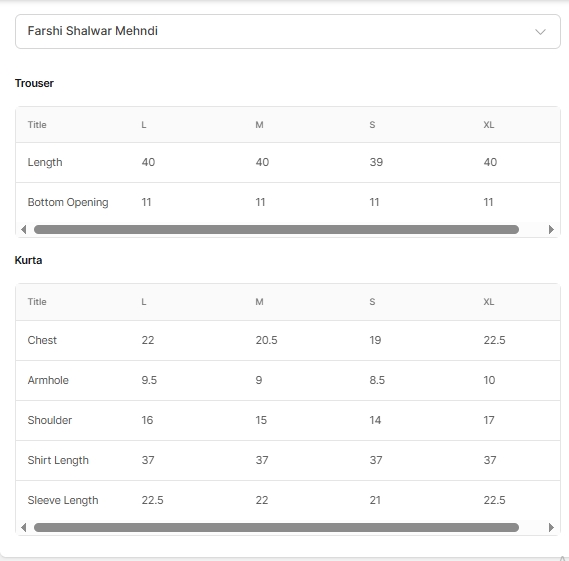This screenshot has height=561, width=569.
Task: Click the Kurta table horizontal scrollbar
Action: 276,527
